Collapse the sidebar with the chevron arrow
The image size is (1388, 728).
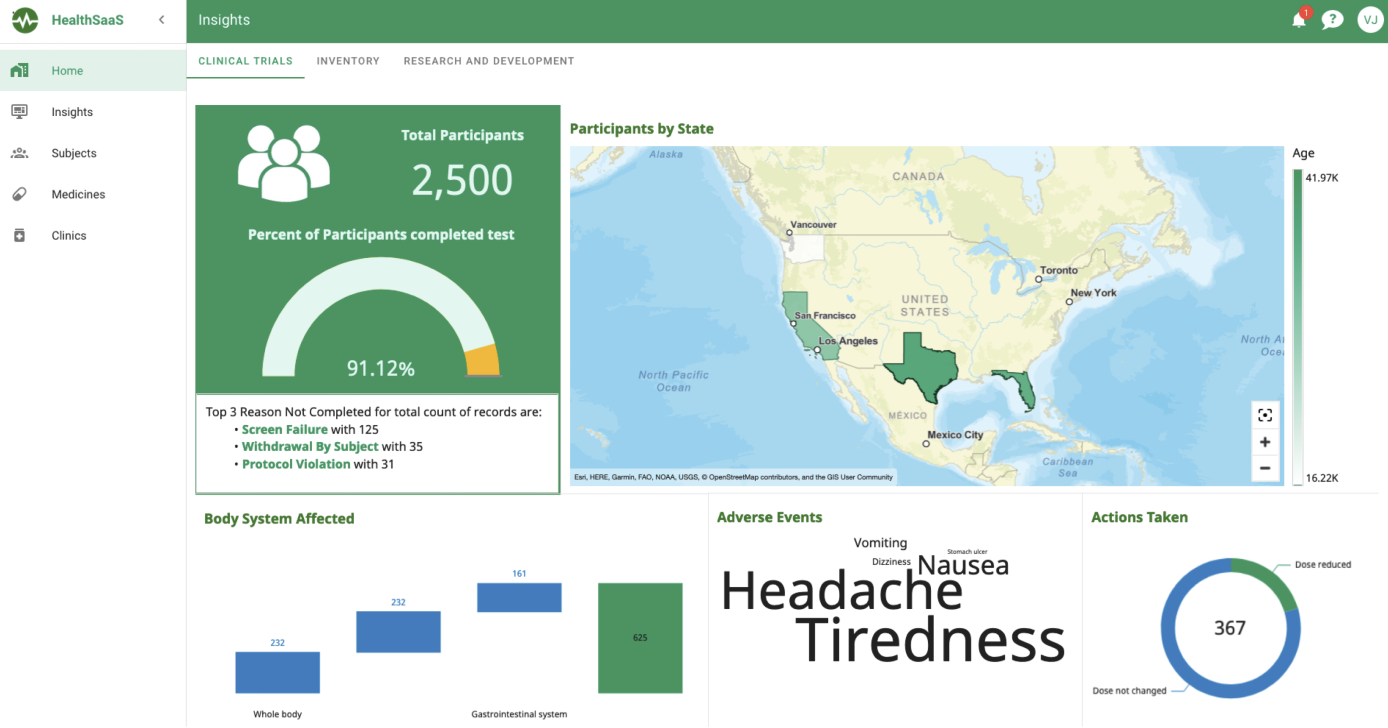coord(162,20)
